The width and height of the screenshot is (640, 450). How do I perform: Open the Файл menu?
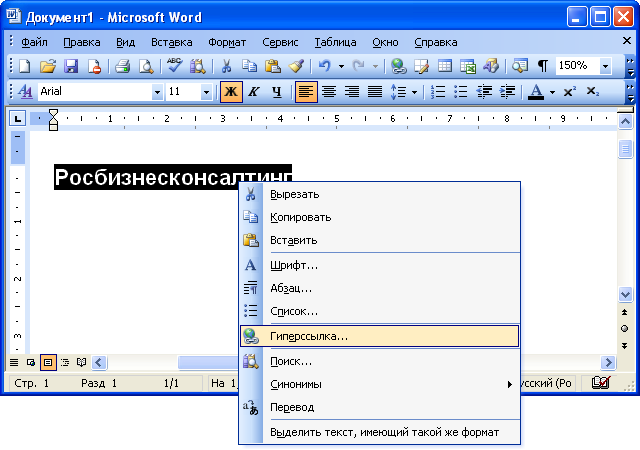pyautogui.click(x=34, y=42)
